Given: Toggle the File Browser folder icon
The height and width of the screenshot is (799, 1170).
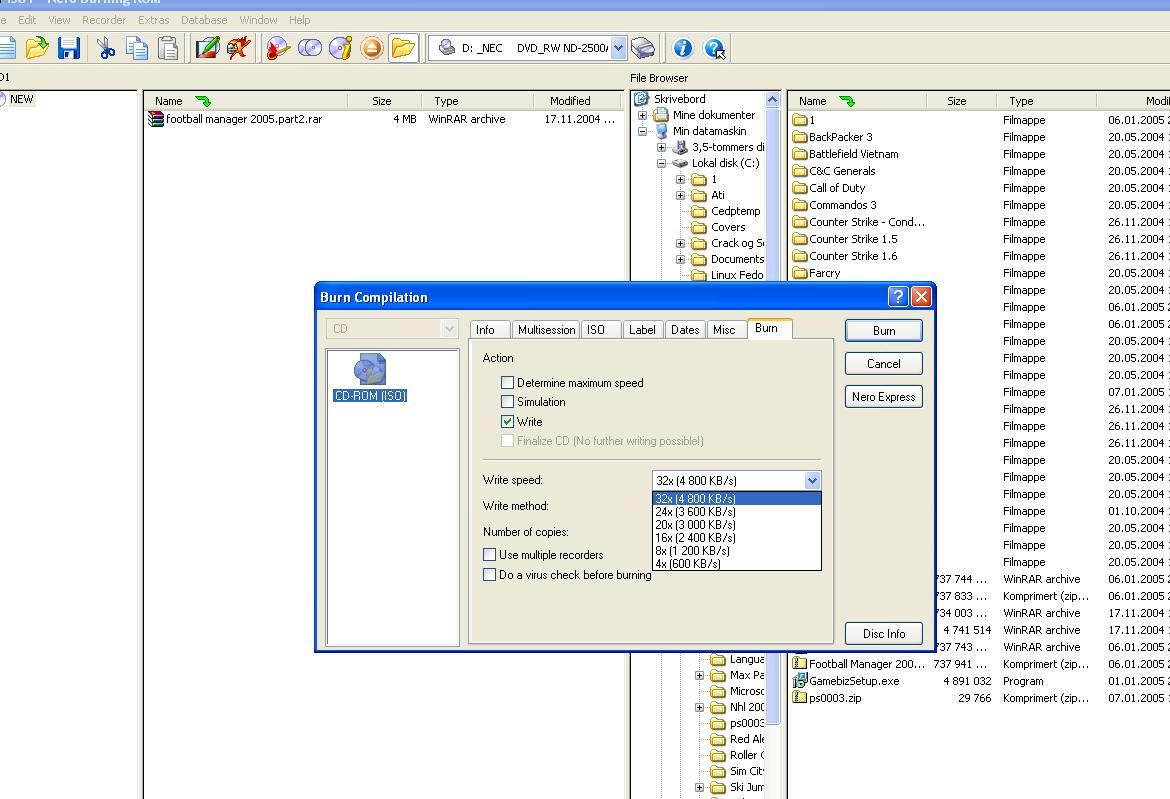Looking at the screenshot, I should [403, 48].
